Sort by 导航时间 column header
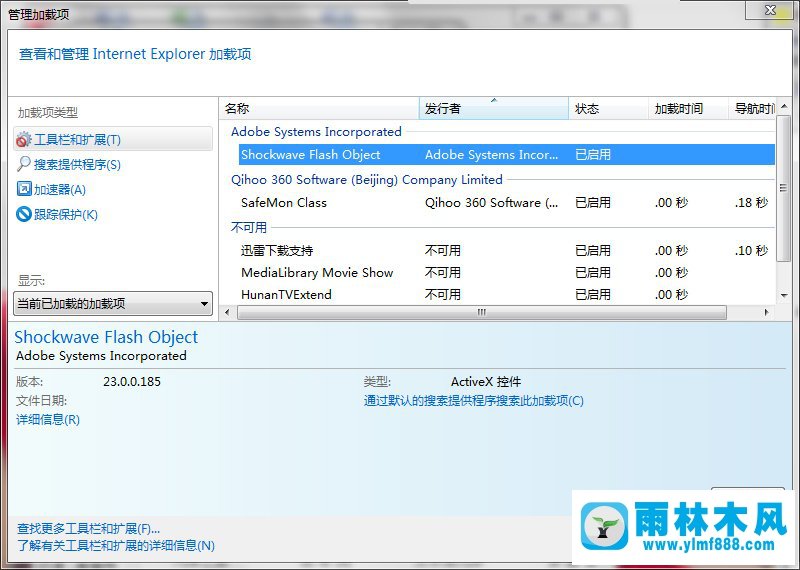This screenshot has width=800, height=570. point(752,108)
